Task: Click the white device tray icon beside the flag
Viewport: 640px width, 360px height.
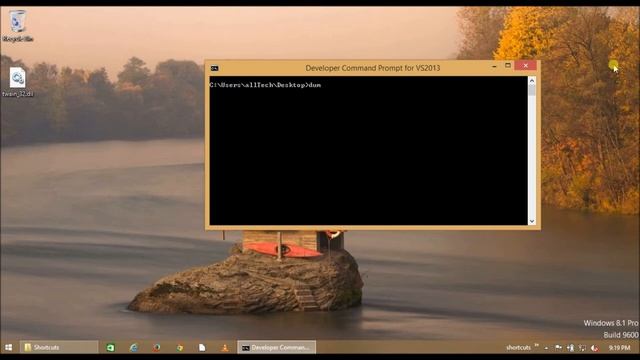Action: (571, 348)
